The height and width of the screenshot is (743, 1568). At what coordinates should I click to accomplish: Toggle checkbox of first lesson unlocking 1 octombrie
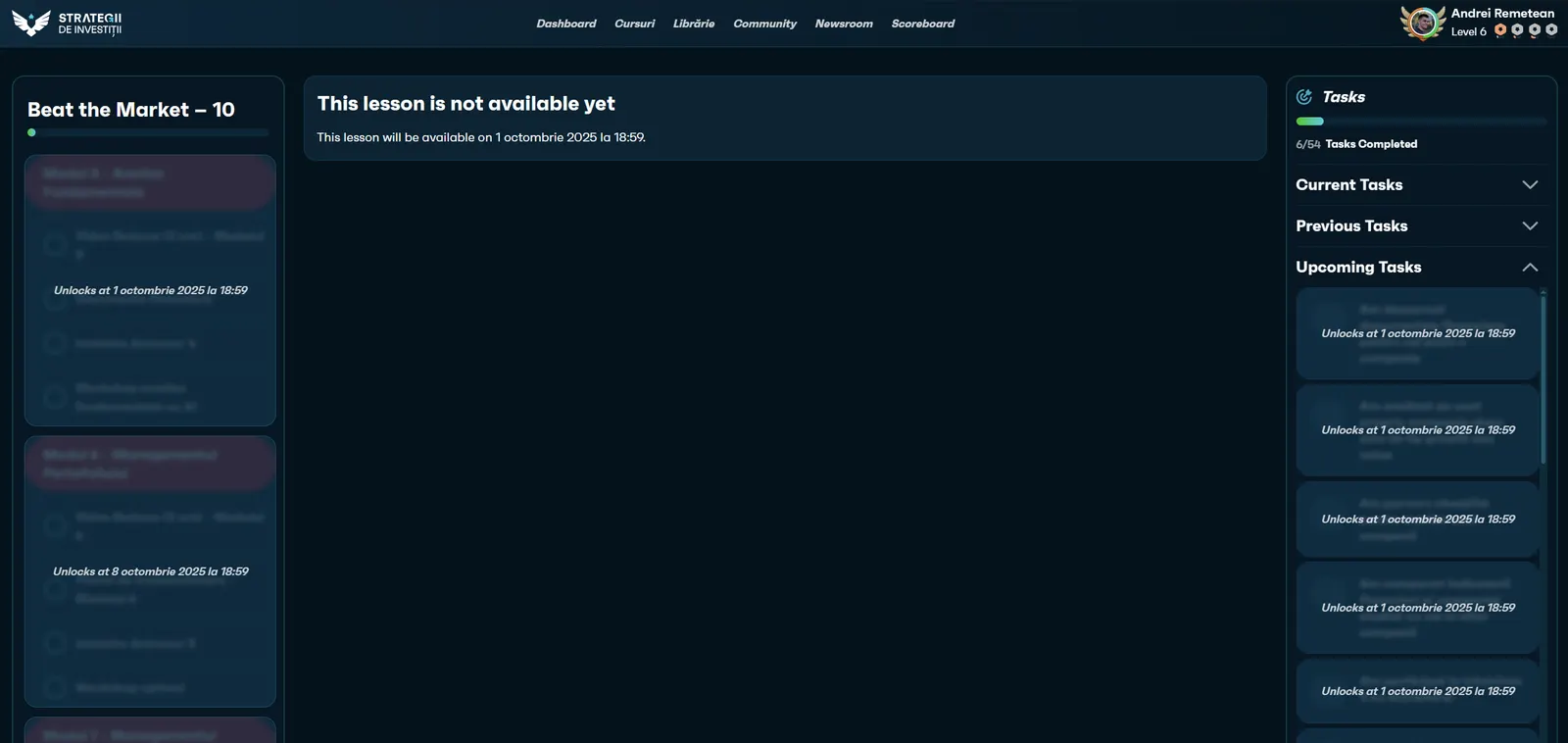coord(55,244)
